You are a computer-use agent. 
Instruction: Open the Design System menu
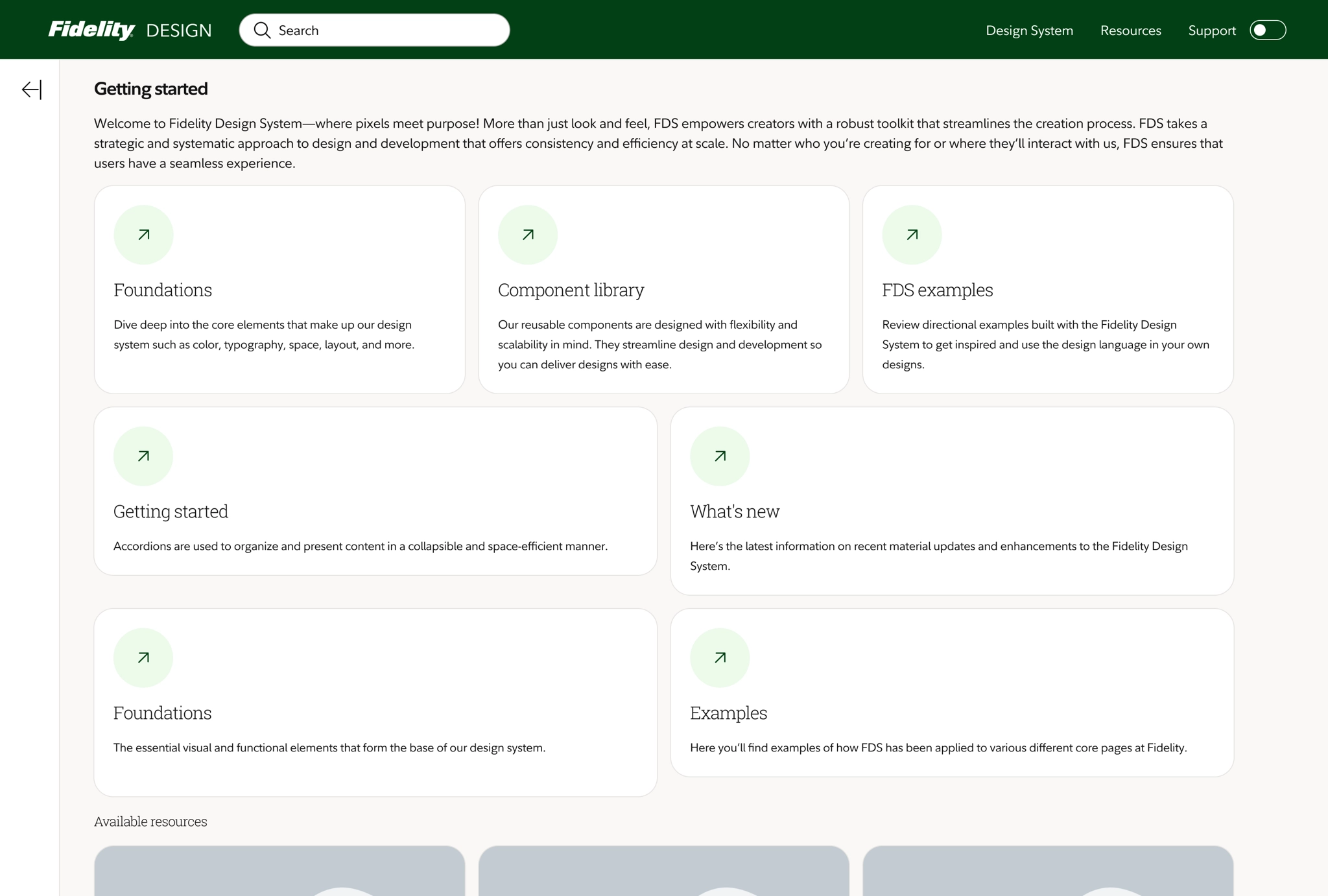pyautogui.click(x=1029, y=30)
